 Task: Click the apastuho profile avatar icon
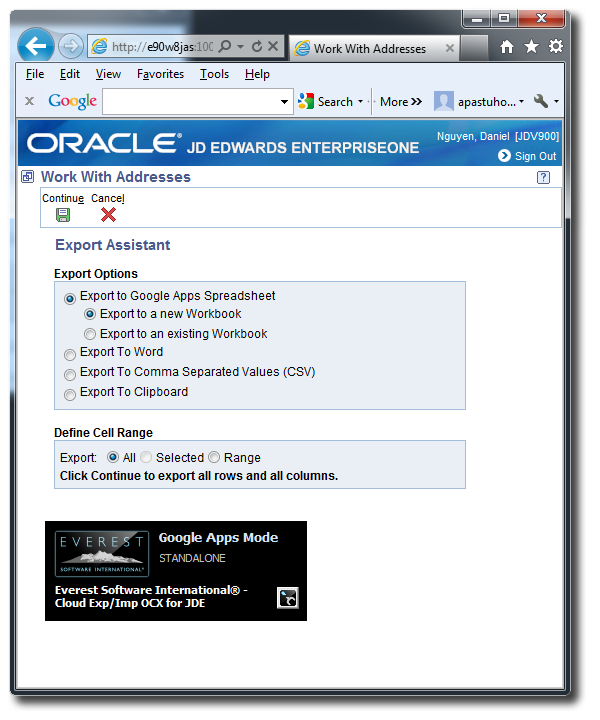tap(443, 101)
